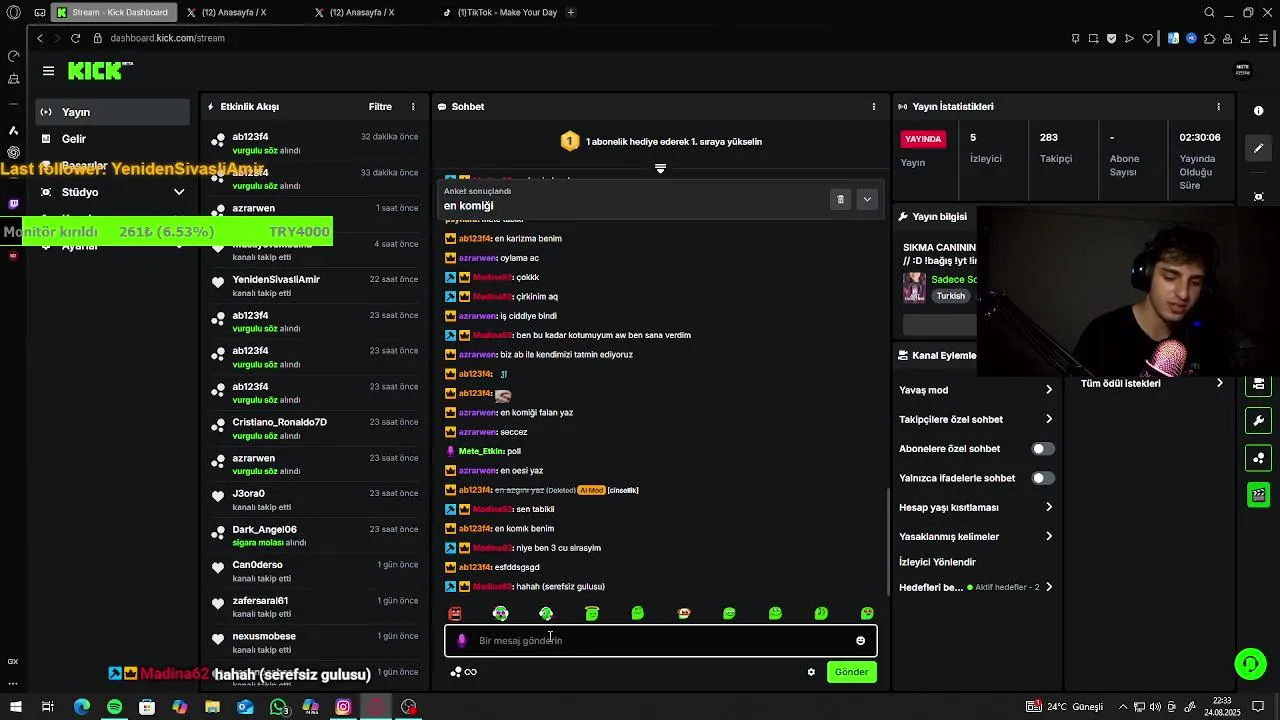Image resolution: width=1280 pixels, height=720 pixels.
Task: Open the browser extensions puzzle icon
Action: (x=1209, y=38)
